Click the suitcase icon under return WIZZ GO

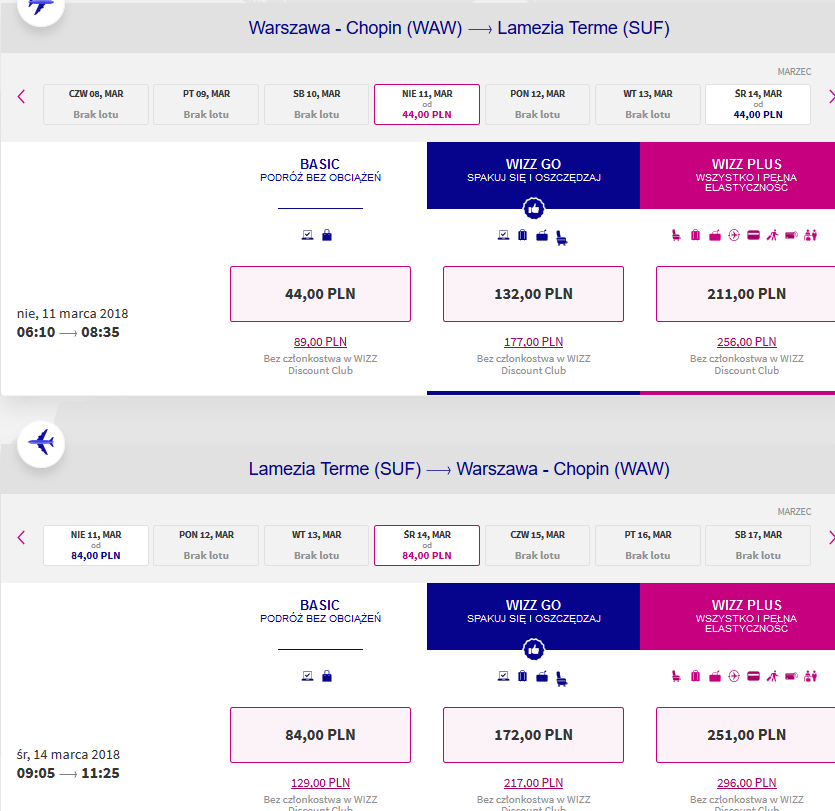522,676
